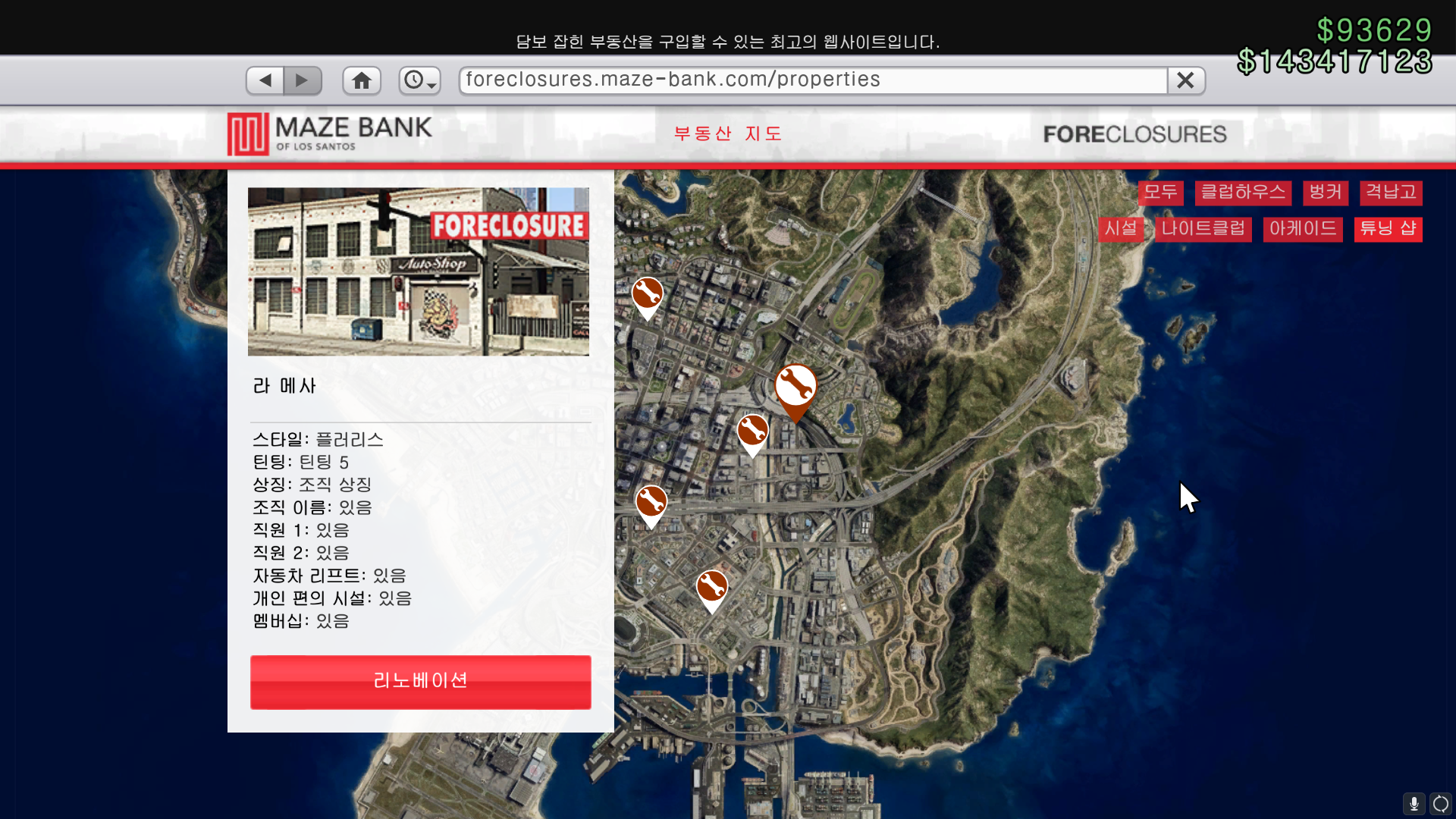The image size is (1456, 819).
Task: Click the X button beside the address bar
Action: 1185,80
